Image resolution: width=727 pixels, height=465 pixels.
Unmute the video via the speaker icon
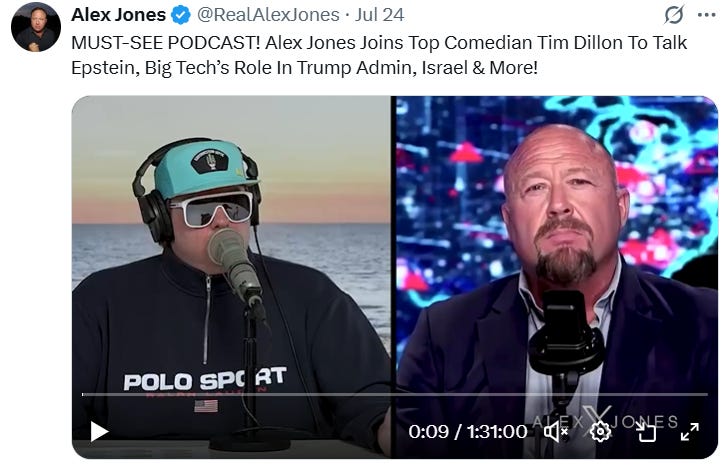tap(555, 432)
